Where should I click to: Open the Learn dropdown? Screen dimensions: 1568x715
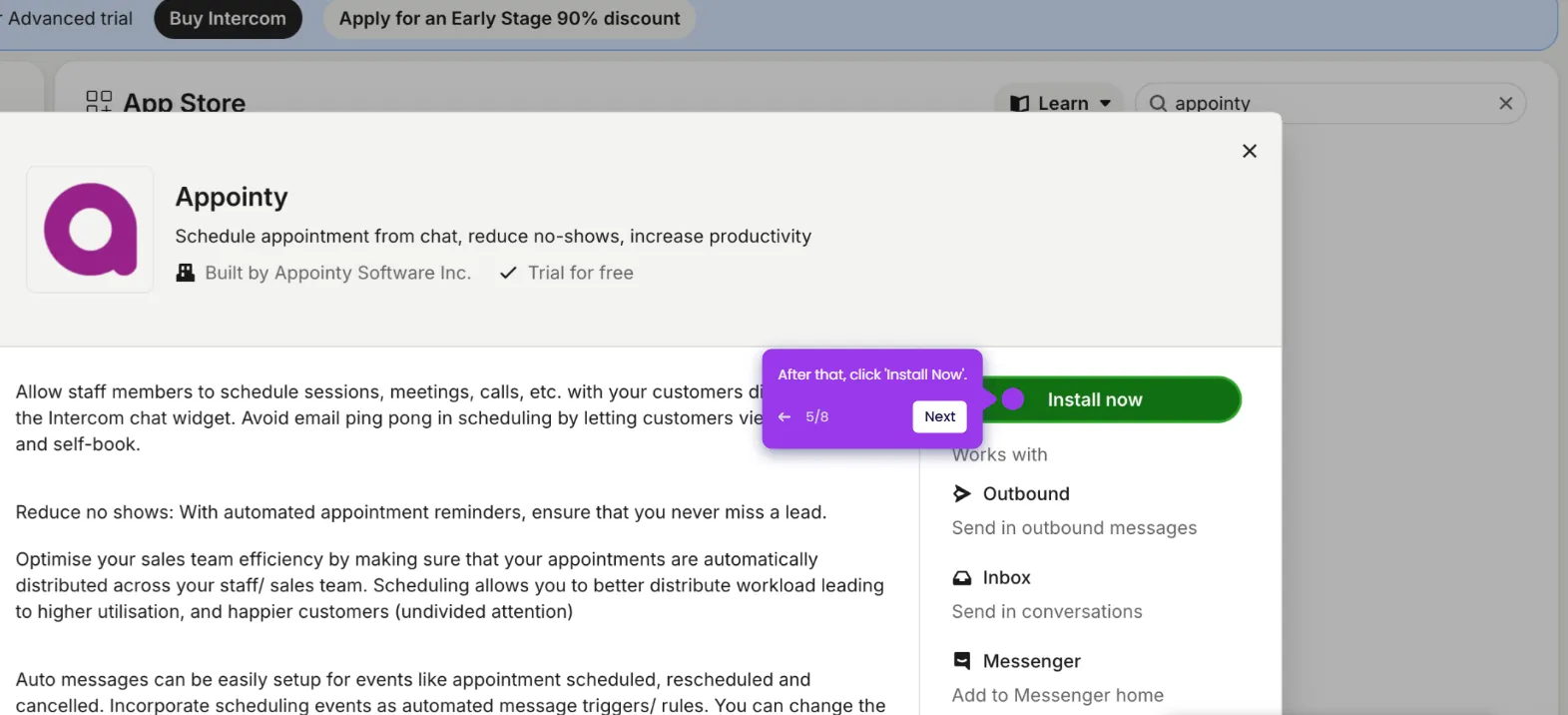click(1060, 103)
